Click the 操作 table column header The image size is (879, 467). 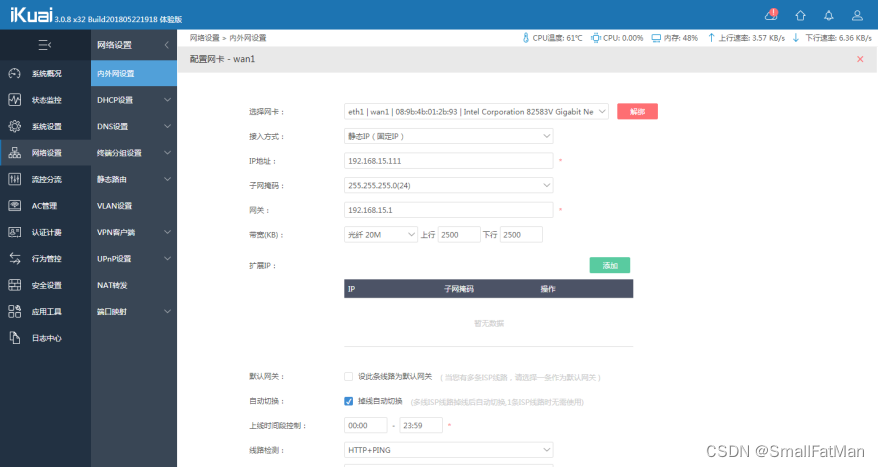point(548,289)
